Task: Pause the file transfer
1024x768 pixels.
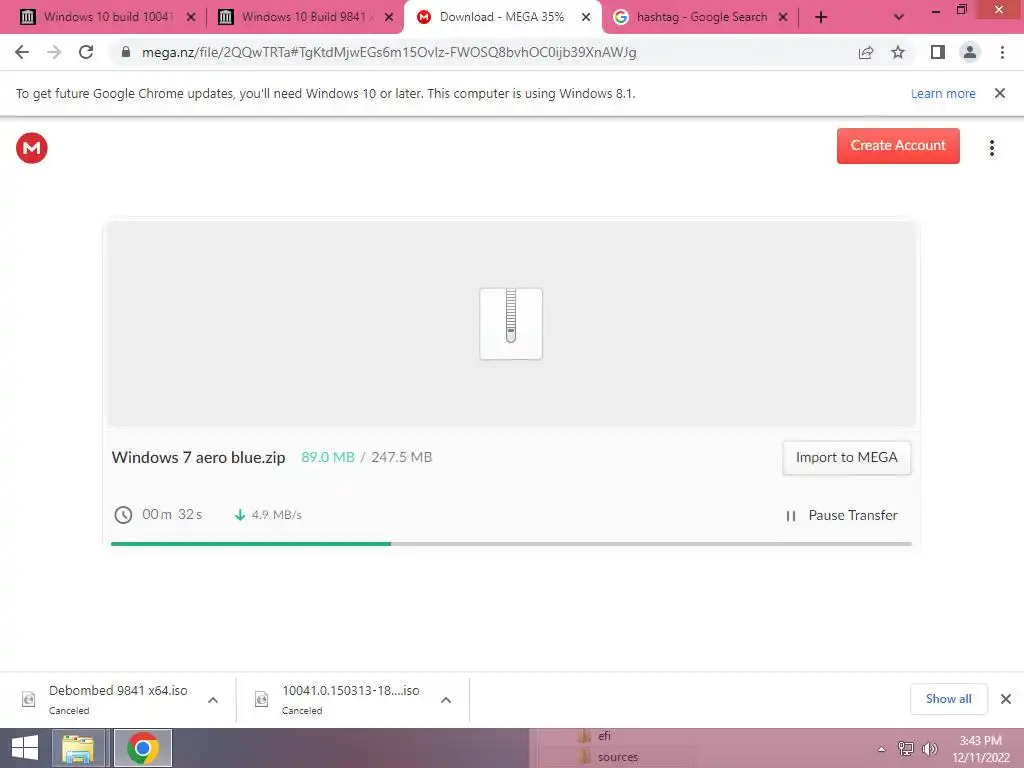Action: coord(841,515)
